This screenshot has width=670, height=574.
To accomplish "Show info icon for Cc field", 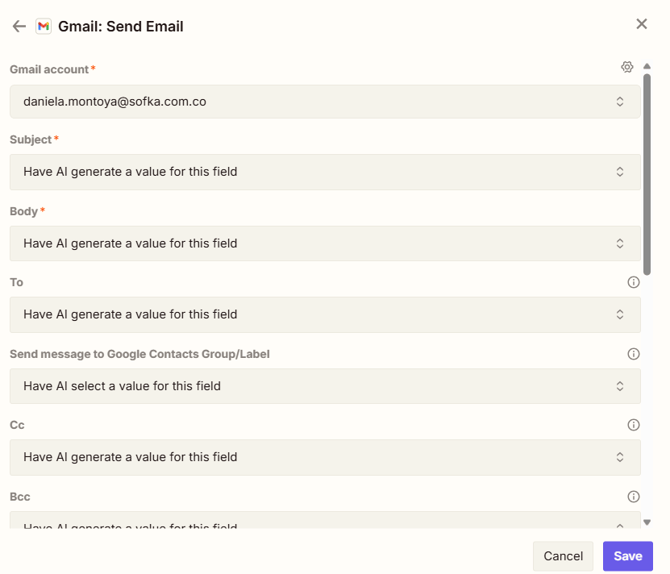I will point(633,425).
